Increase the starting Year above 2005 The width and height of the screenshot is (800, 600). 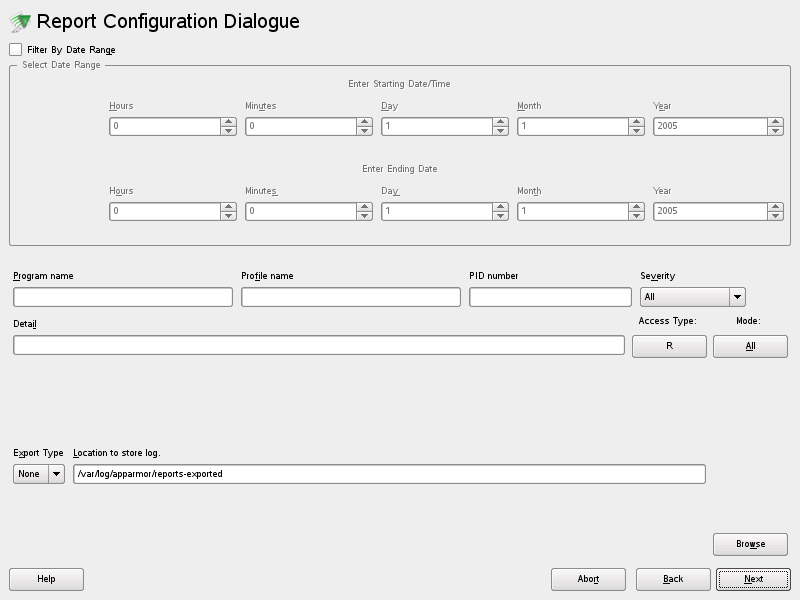click(x=775, y=122)
